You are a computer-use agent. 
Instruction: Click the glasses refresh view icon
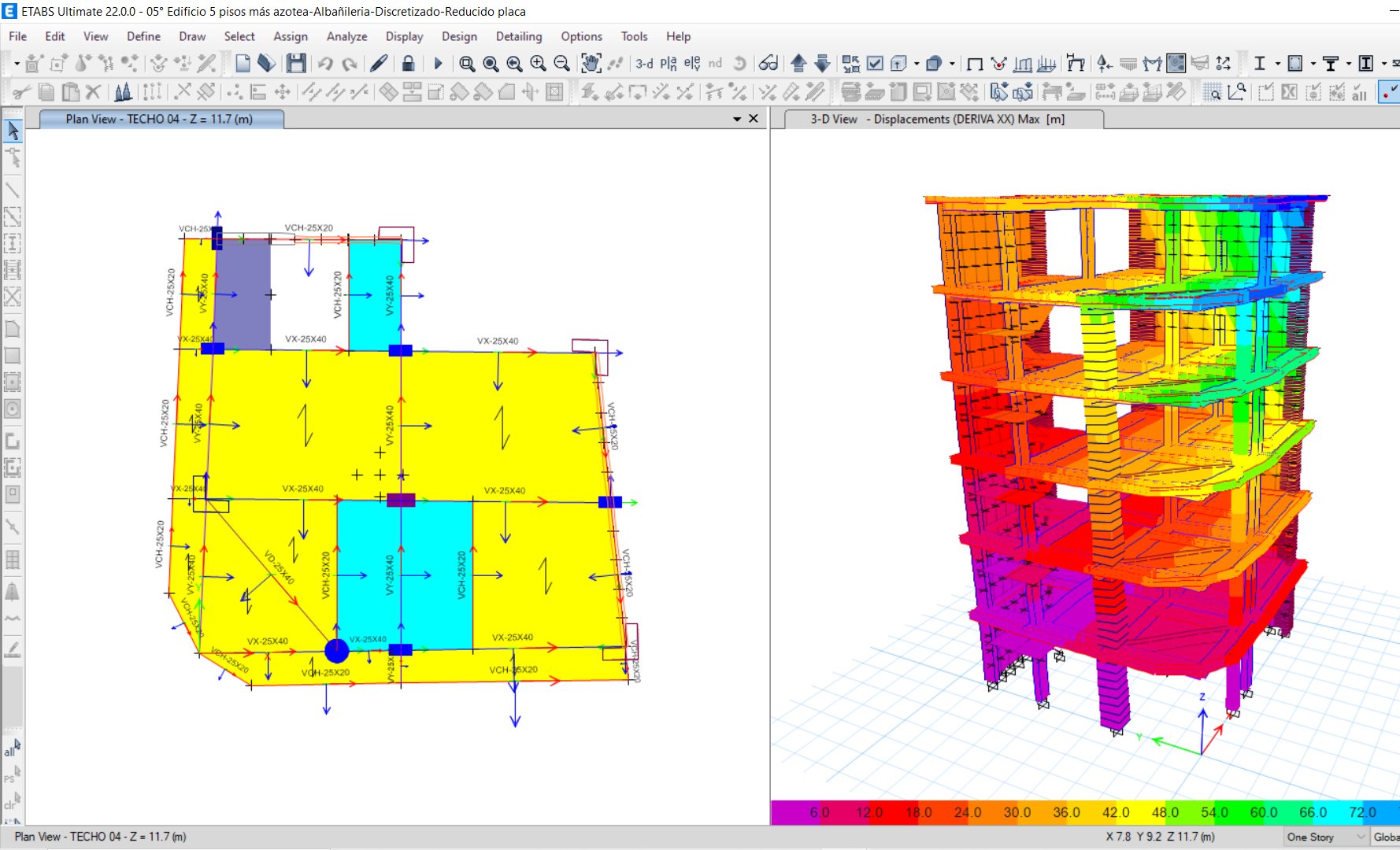(769, 63)
